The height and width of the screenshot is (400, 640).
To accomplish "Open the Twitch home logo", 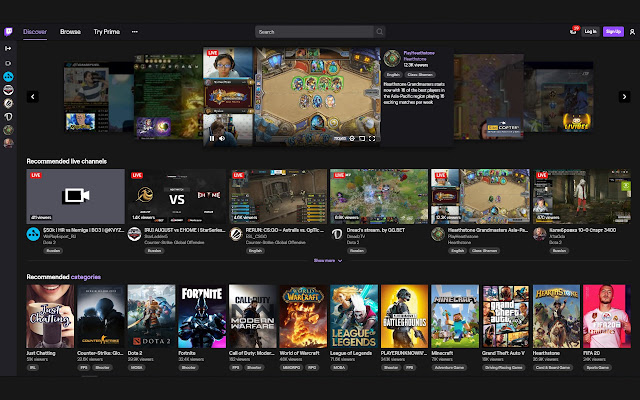I will [8, 32].
